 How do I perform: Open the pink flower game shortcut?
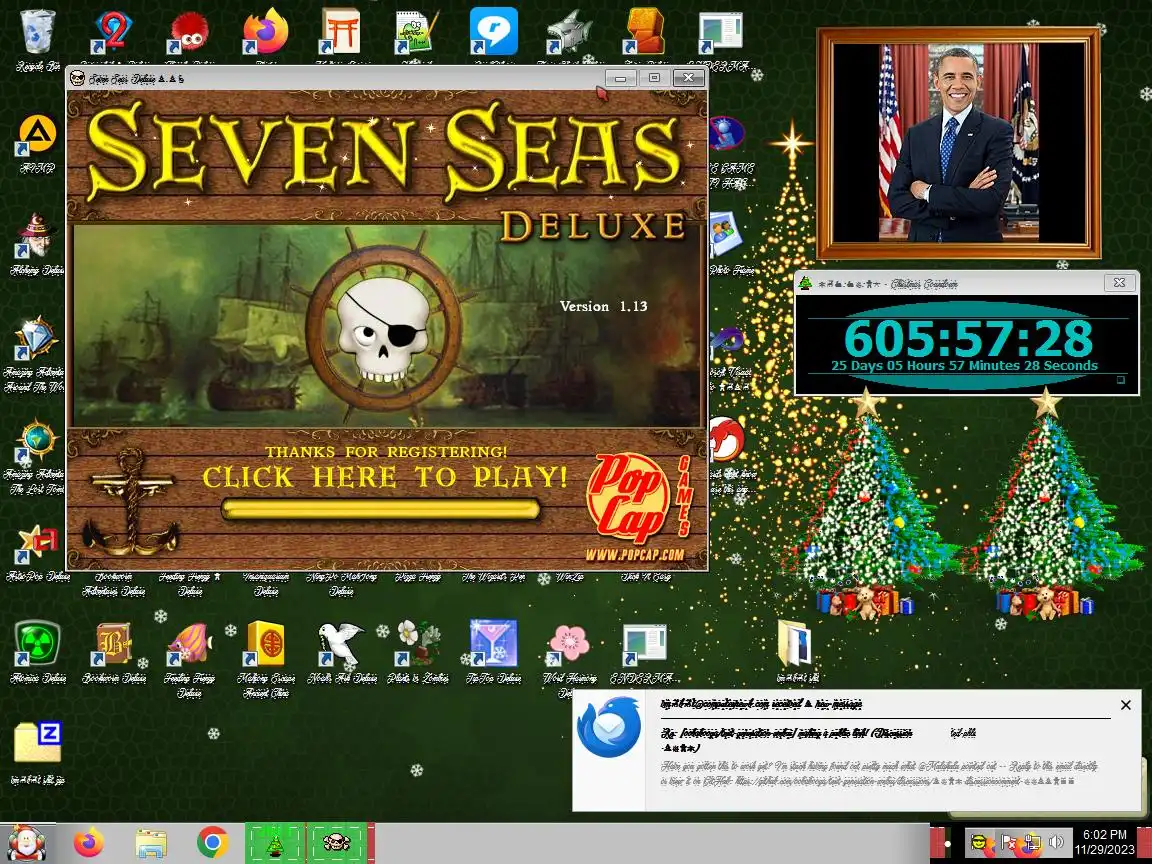click(569, 643)
